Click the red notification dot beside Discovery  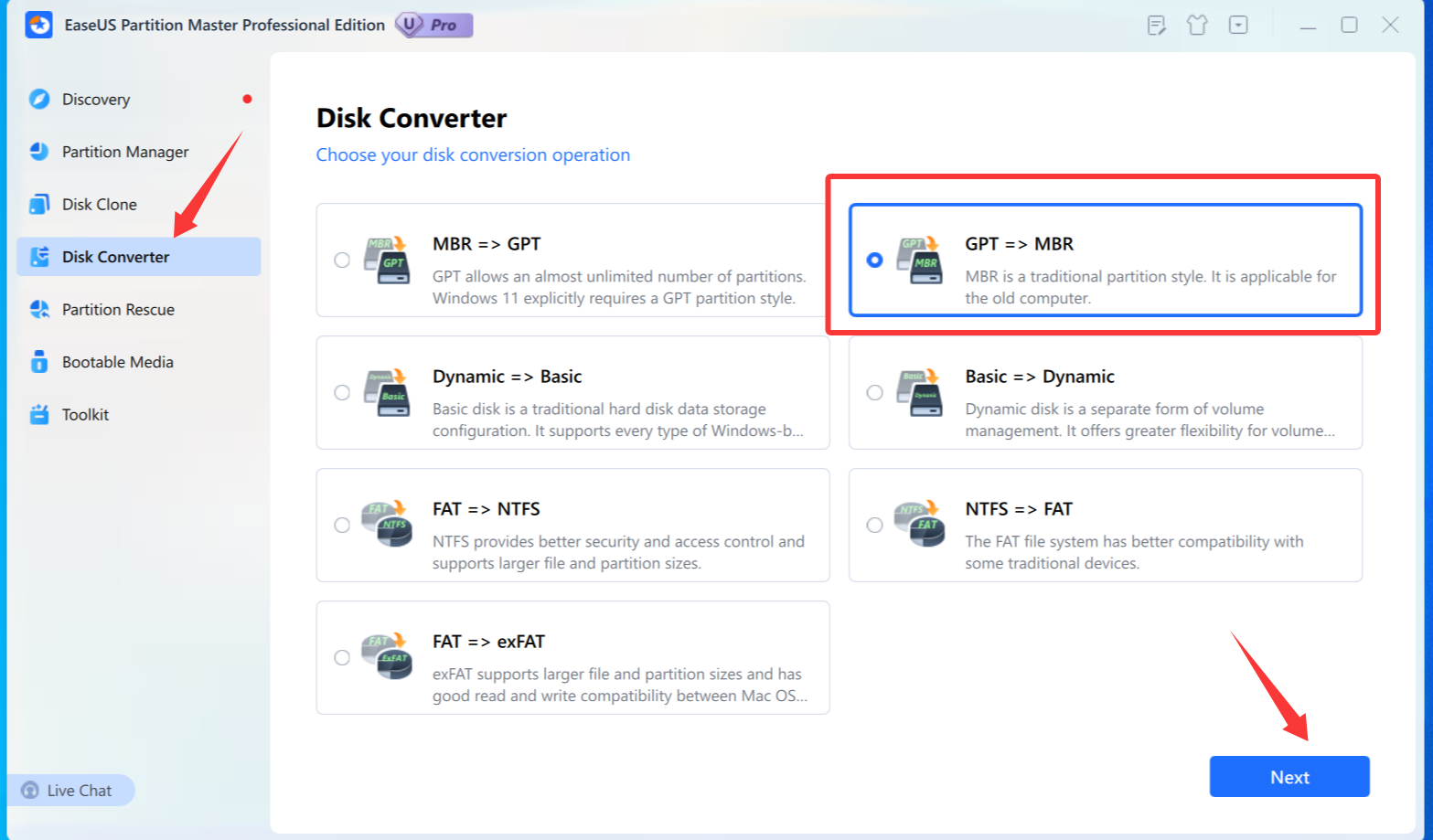(247, 99)
